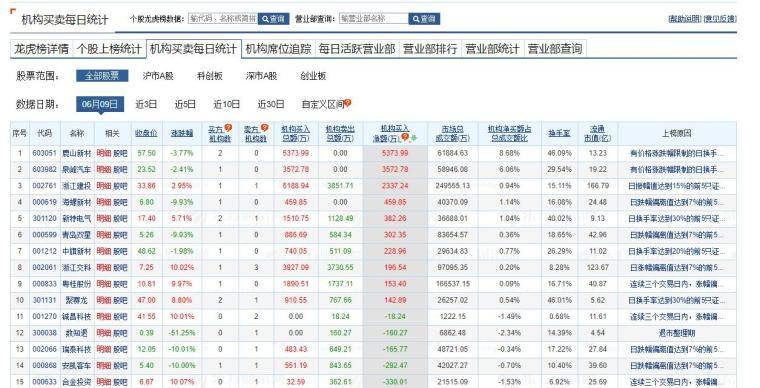The width and height of the screenshot is (760, 388).
Task: Open 明细 for row 301131
Action: [x=104, y=300]
